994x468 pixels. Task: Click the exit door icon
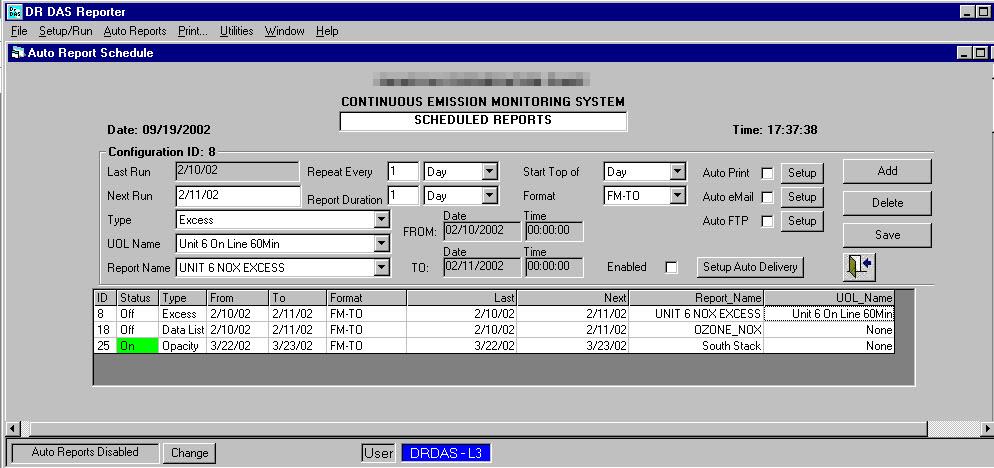(x=859, y=267)
